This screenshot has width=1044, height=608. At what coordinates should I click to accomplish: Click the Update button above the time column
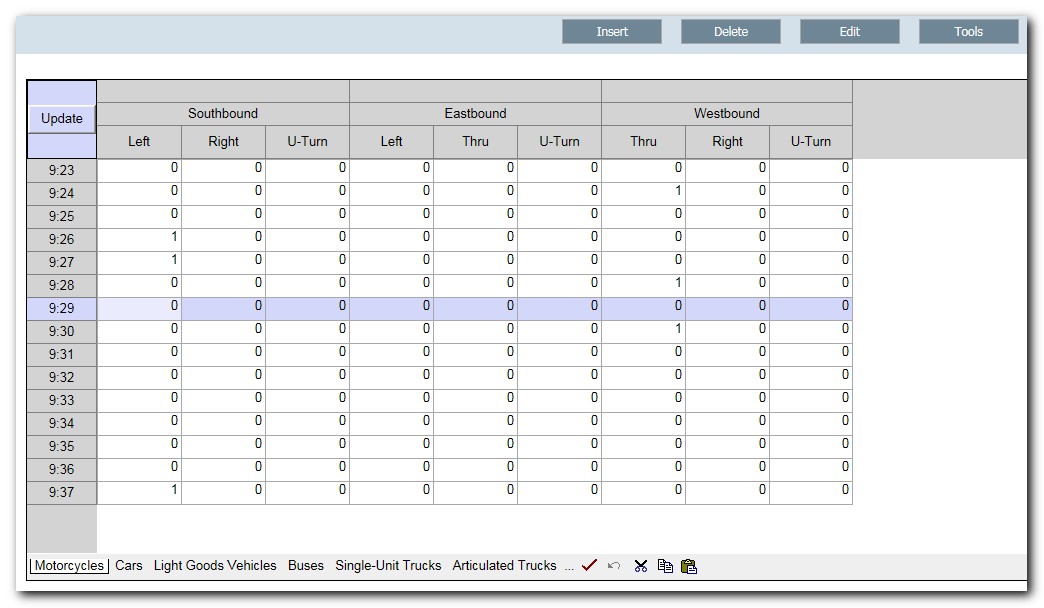[61, 118]
